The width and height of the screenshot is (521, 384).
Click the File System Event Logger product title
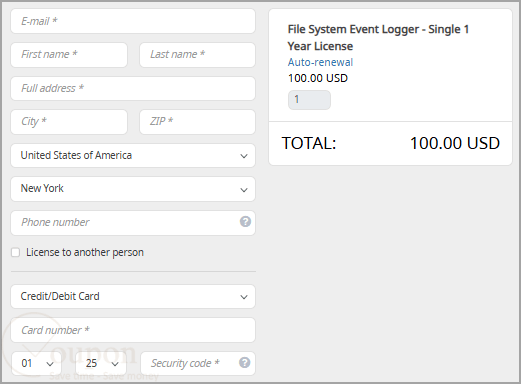(378, 38)
